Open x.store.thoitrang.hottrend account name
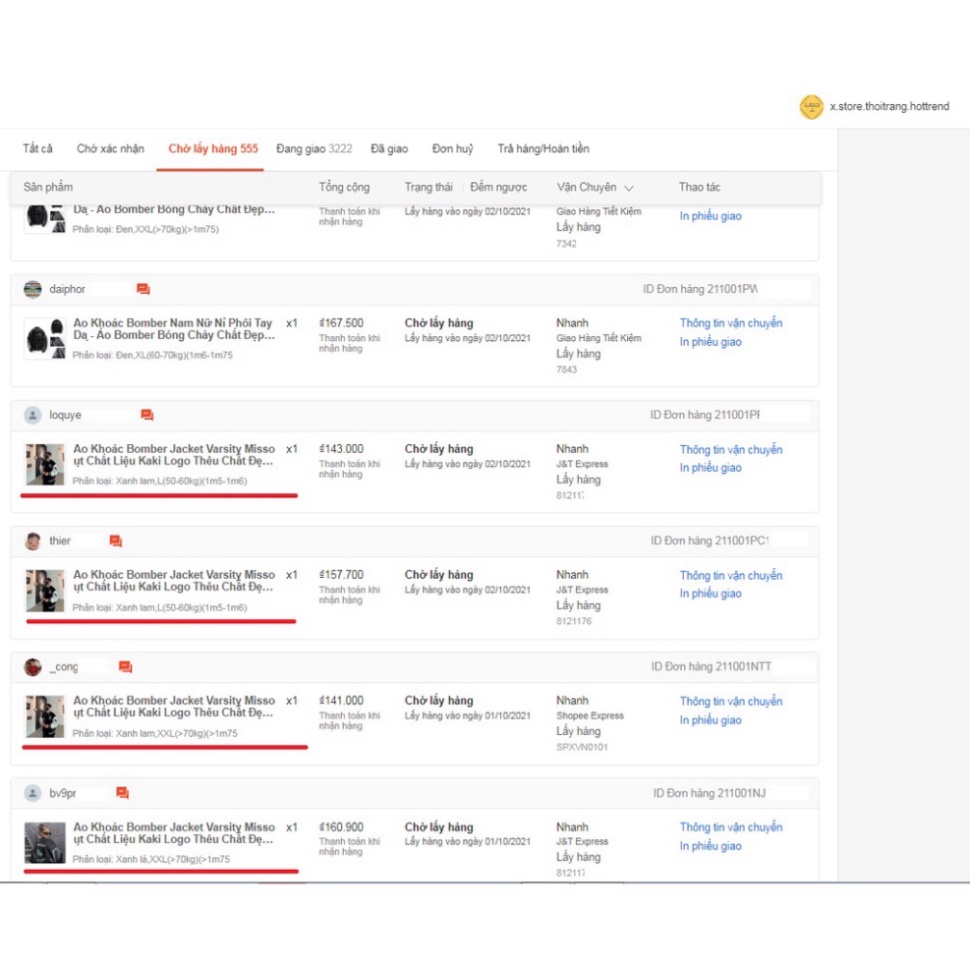The width and height of the screenshot is (970, 970). coord(890,106)
